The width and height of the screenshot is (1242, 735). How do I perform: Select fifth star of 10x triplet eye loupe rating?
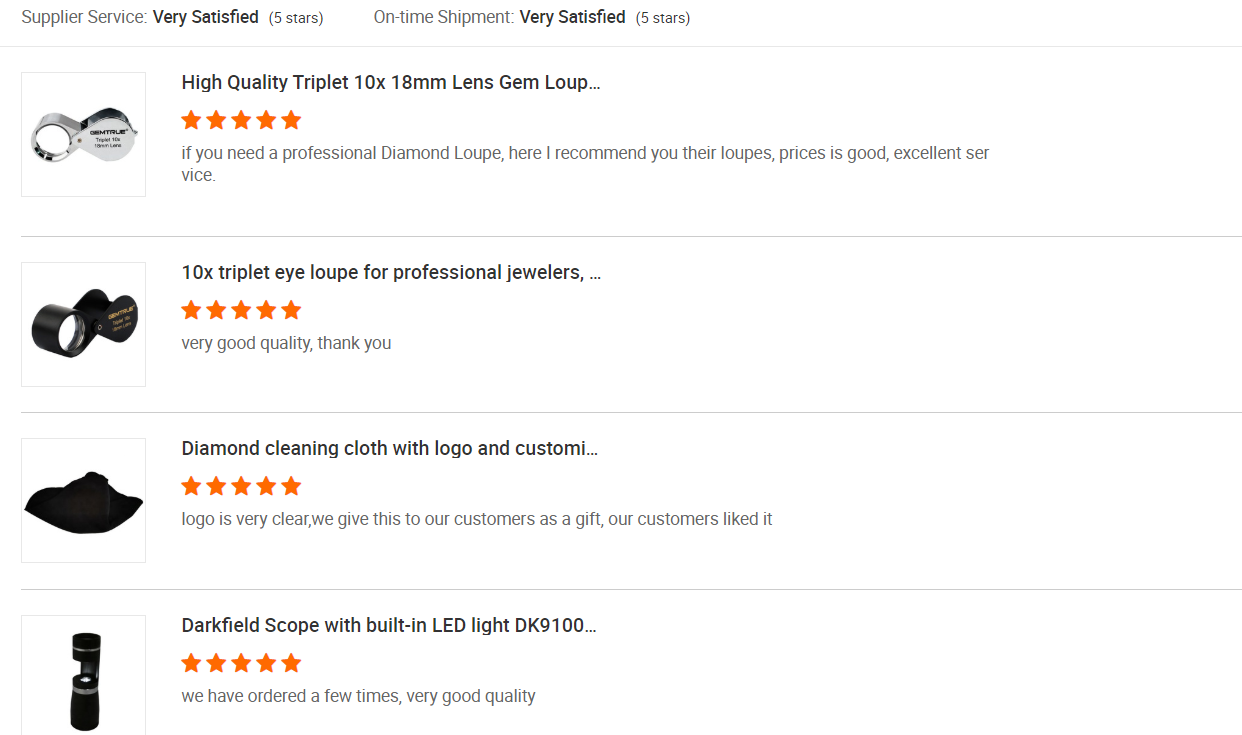click(x=291, y=311)
